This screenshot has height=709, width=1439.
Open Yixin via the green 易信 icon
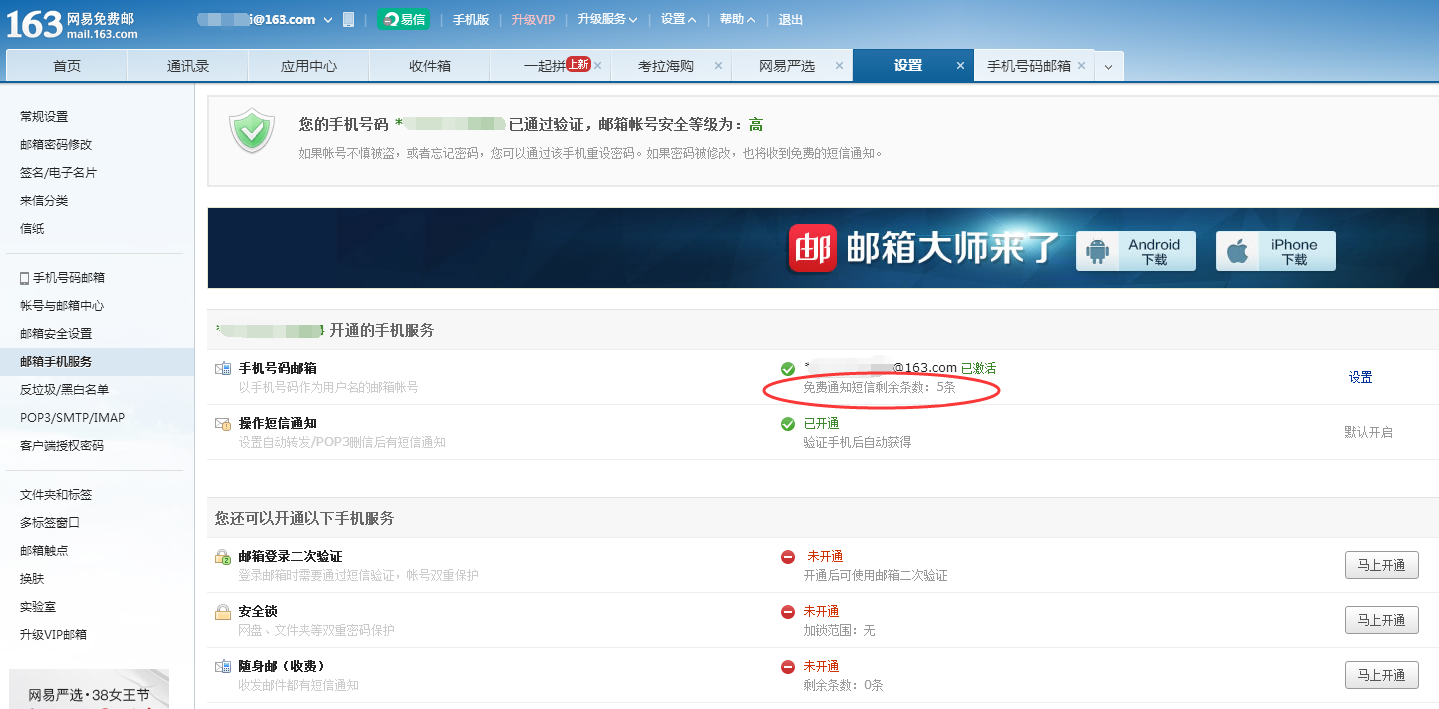tap(403, 18)
